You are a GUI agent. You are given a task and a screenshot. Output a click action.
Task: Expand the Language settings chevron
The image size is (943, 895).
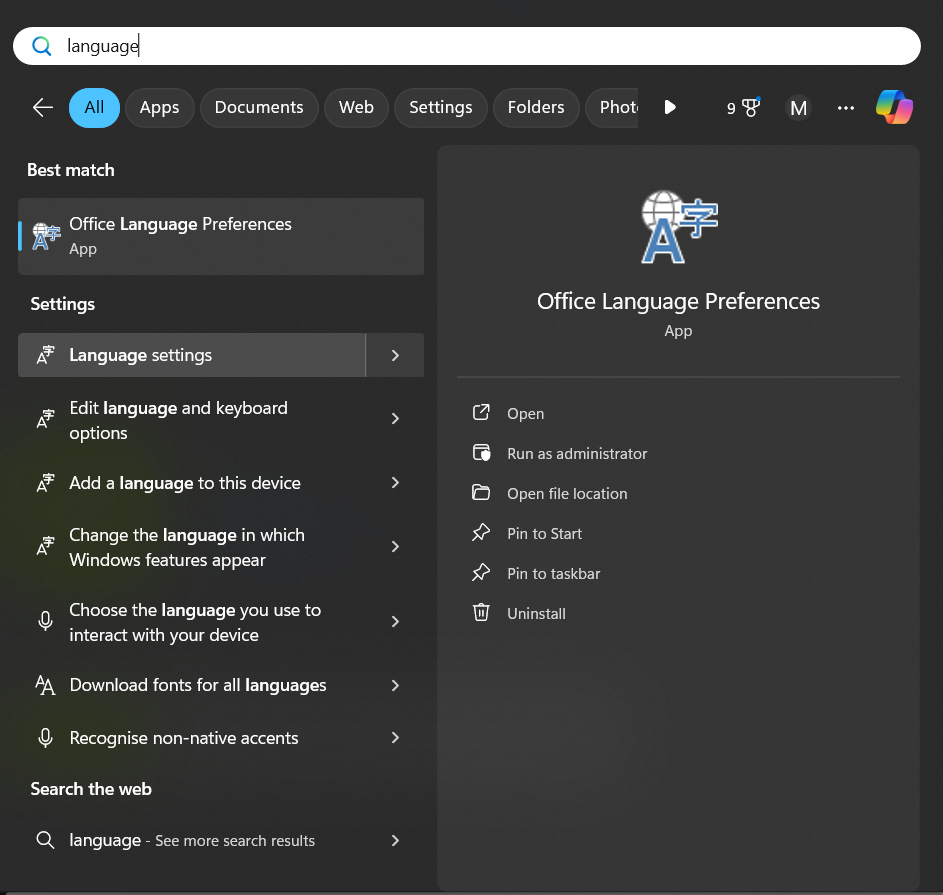click(x=395, y=355)
